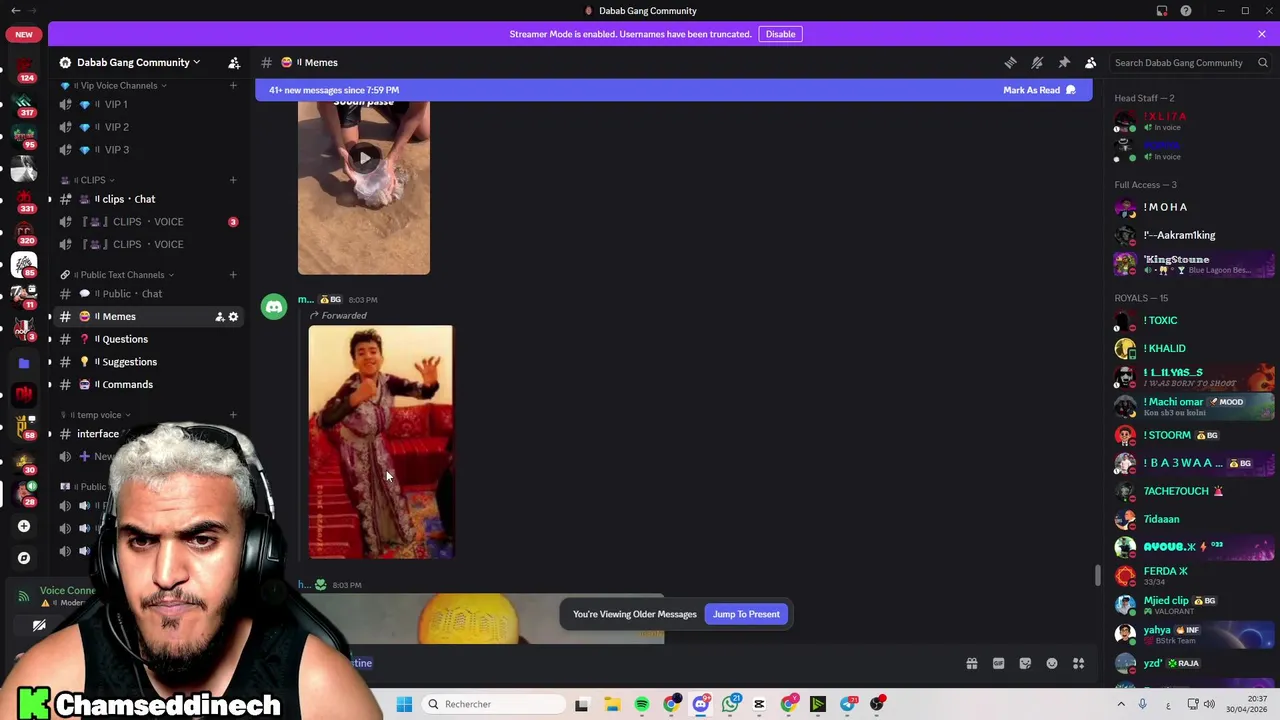This screenshot has height=720, width=1280.
Task: Add channel to CLIPS category
Action: tap(233, 180)
